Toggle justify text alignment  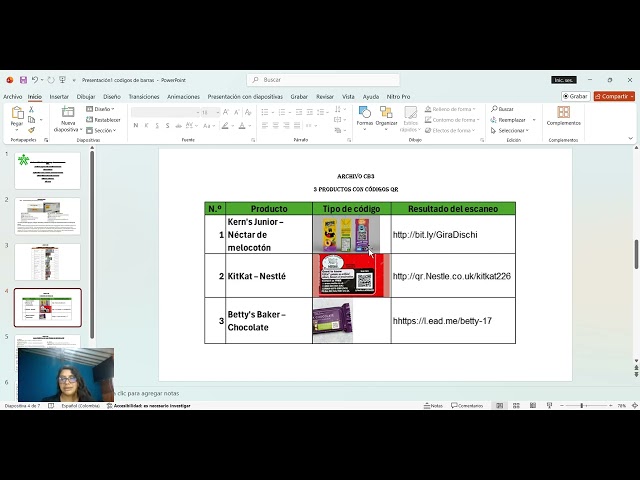pos(297,126)
